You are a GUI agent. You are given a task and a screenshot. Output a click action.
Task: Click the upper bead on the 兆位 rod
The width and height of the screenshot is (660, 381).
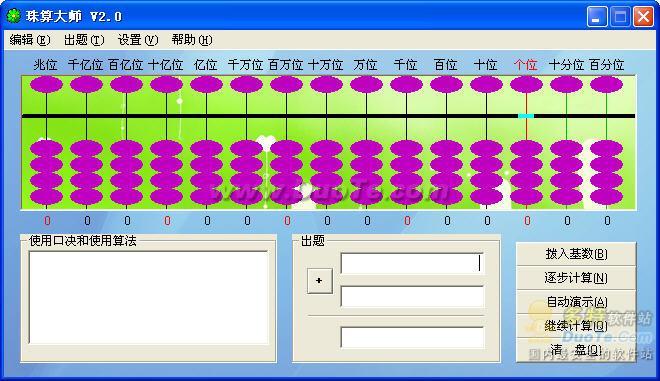46,85
